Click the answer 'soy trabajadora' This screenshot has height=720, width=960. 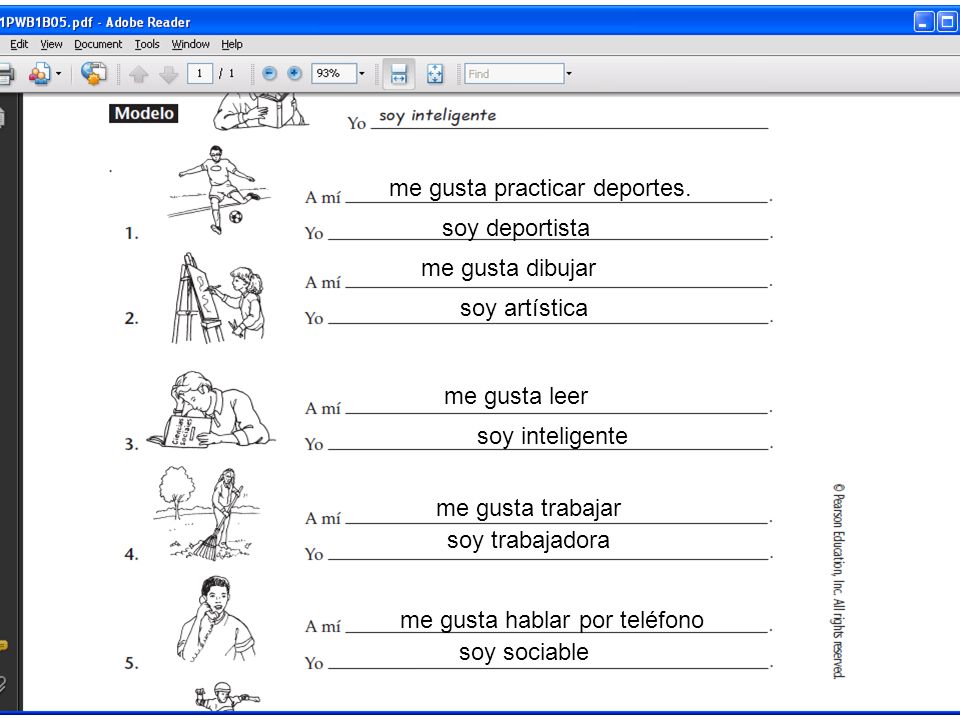click(528, 541)
